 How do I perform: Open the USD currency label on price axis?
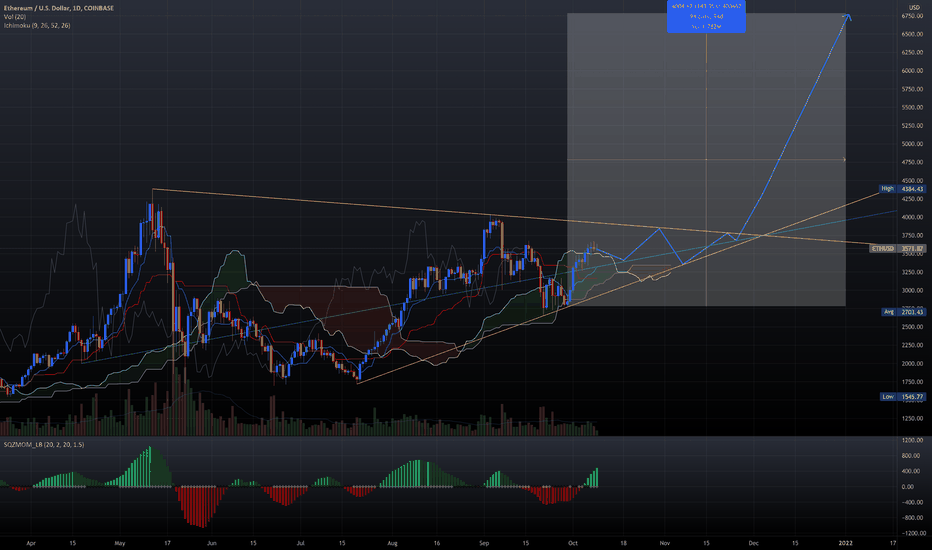(x=915, y=8)
